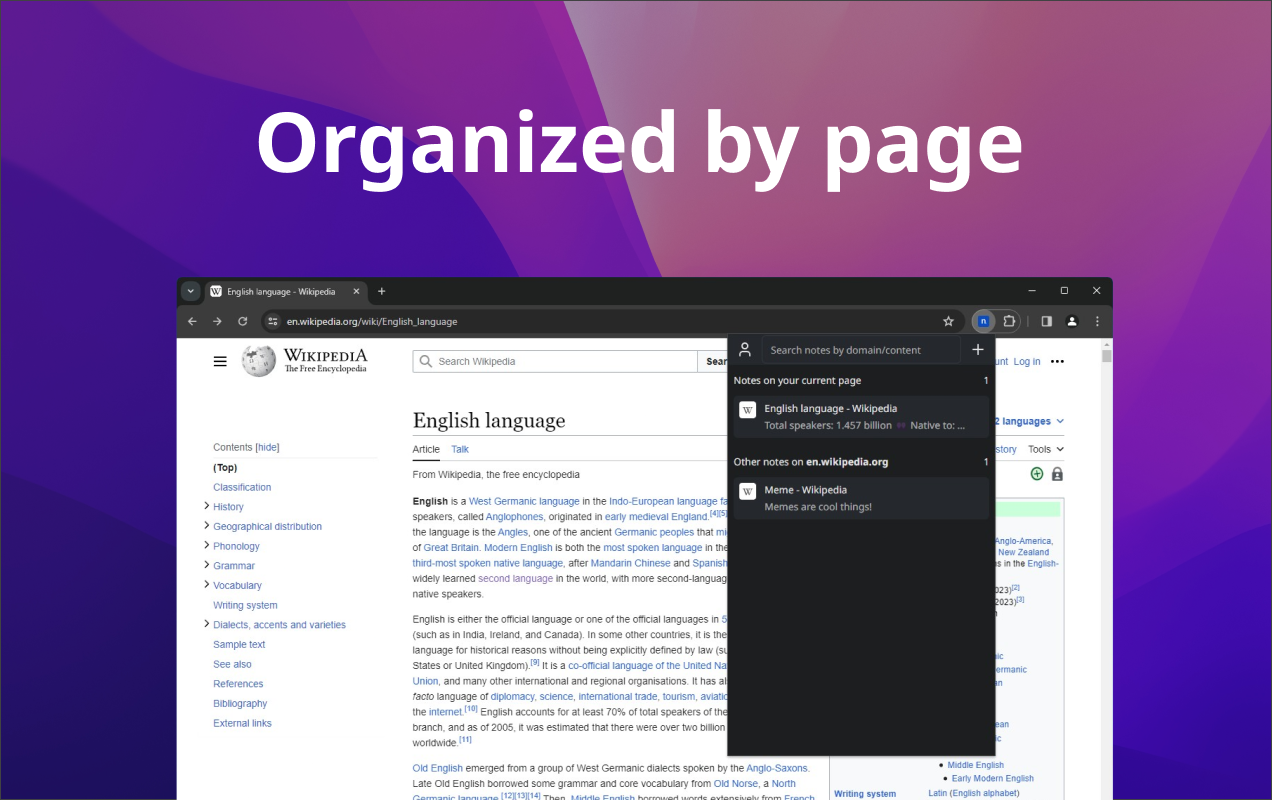Select the English language - Wikipedia tab
1280x800 pixels.
pos(286,291)
